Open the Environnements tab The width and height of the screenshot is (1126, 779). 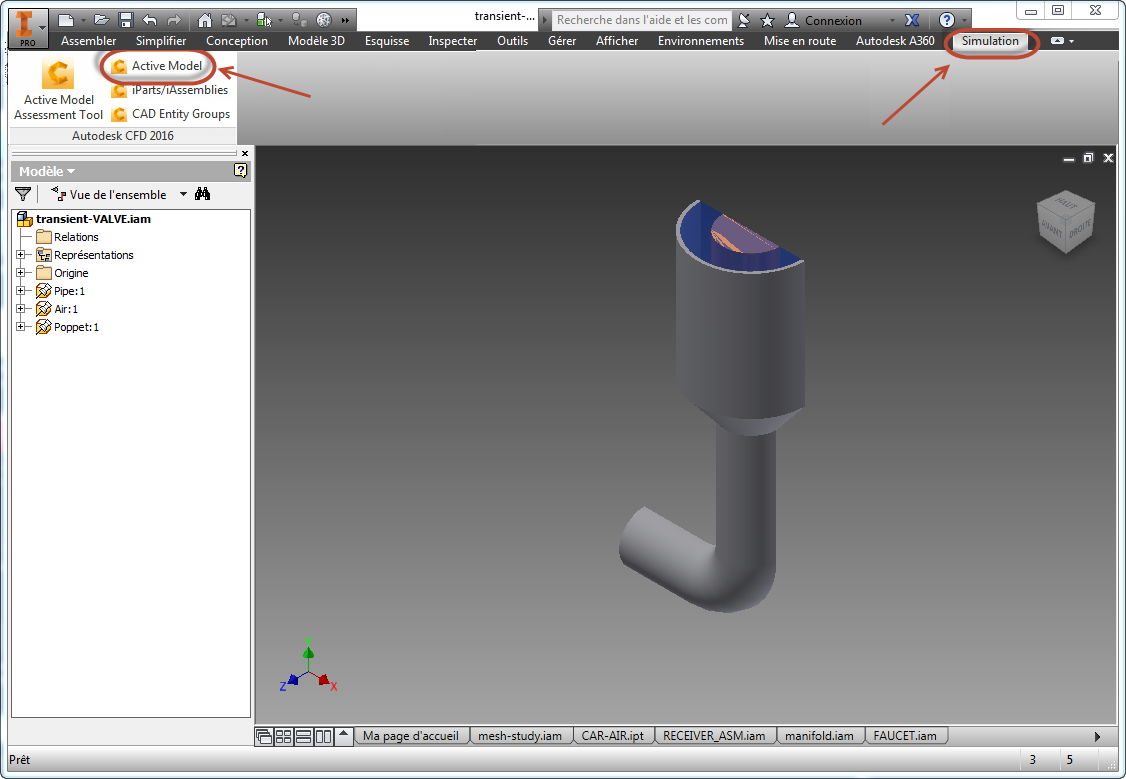coord(701,41)
